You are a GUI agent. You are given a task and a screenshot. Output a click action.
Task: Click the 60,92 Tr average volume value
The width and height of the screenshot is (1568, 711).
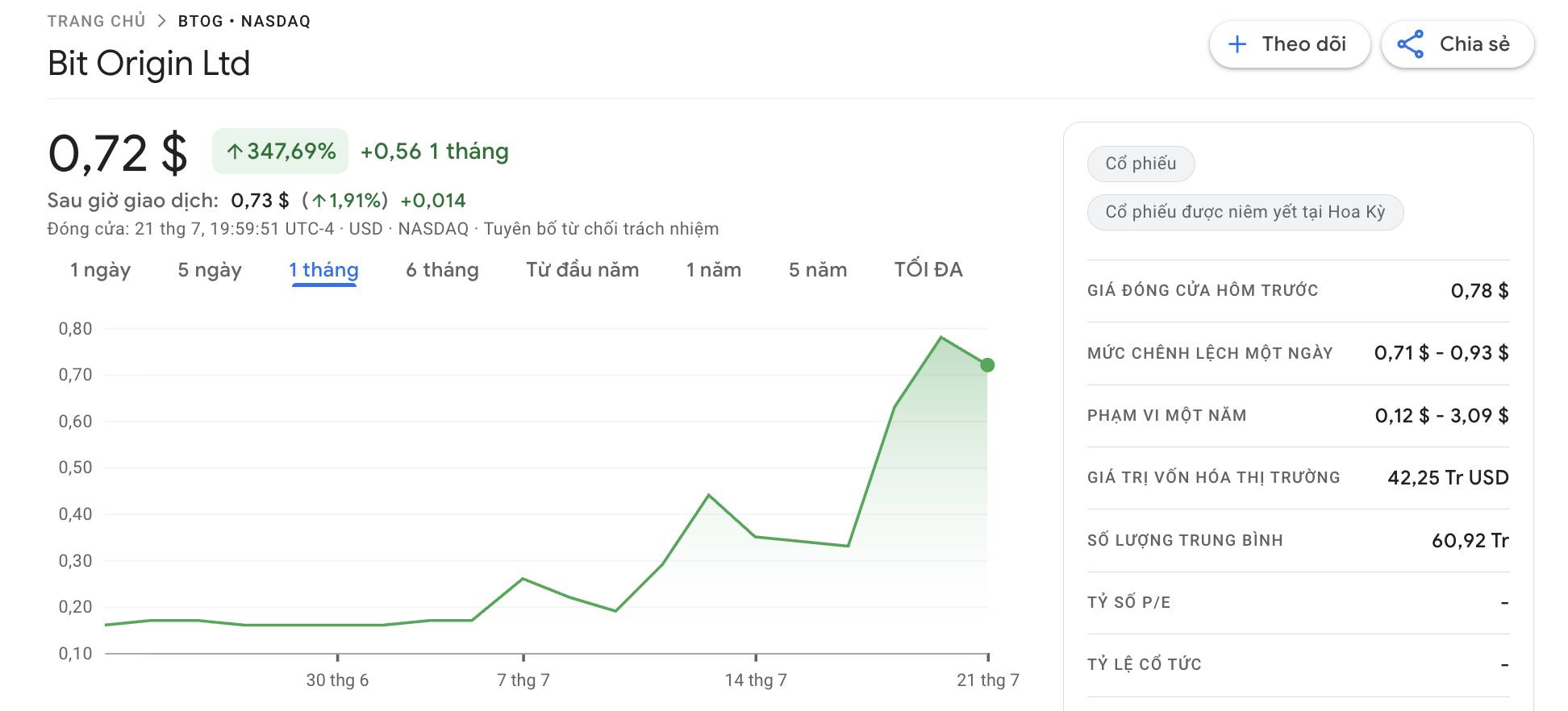click(x=1470, y=541)
